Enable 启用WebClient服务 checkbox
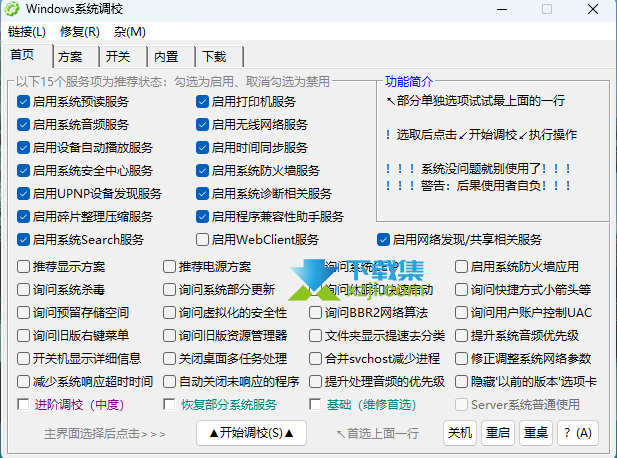Screen dimensions: 617x458 202,240
